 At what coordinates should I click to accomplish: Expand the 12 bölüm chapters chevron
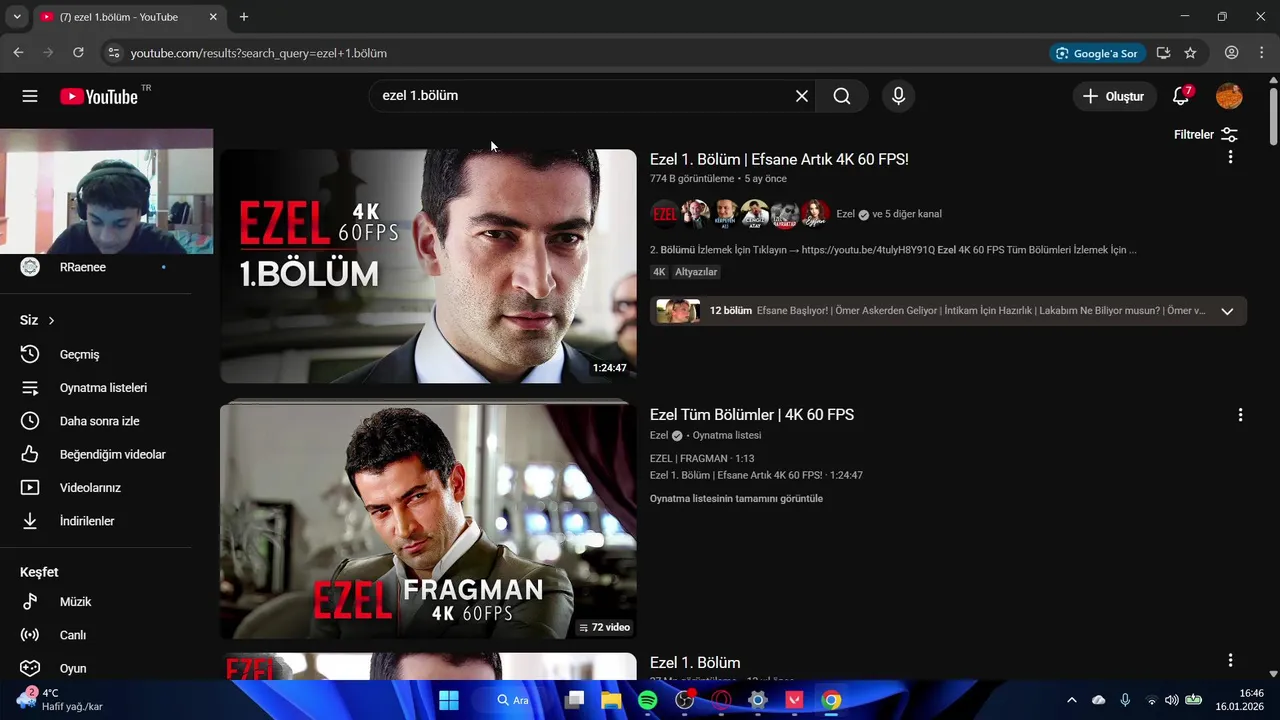click(x=1227, y=311)
